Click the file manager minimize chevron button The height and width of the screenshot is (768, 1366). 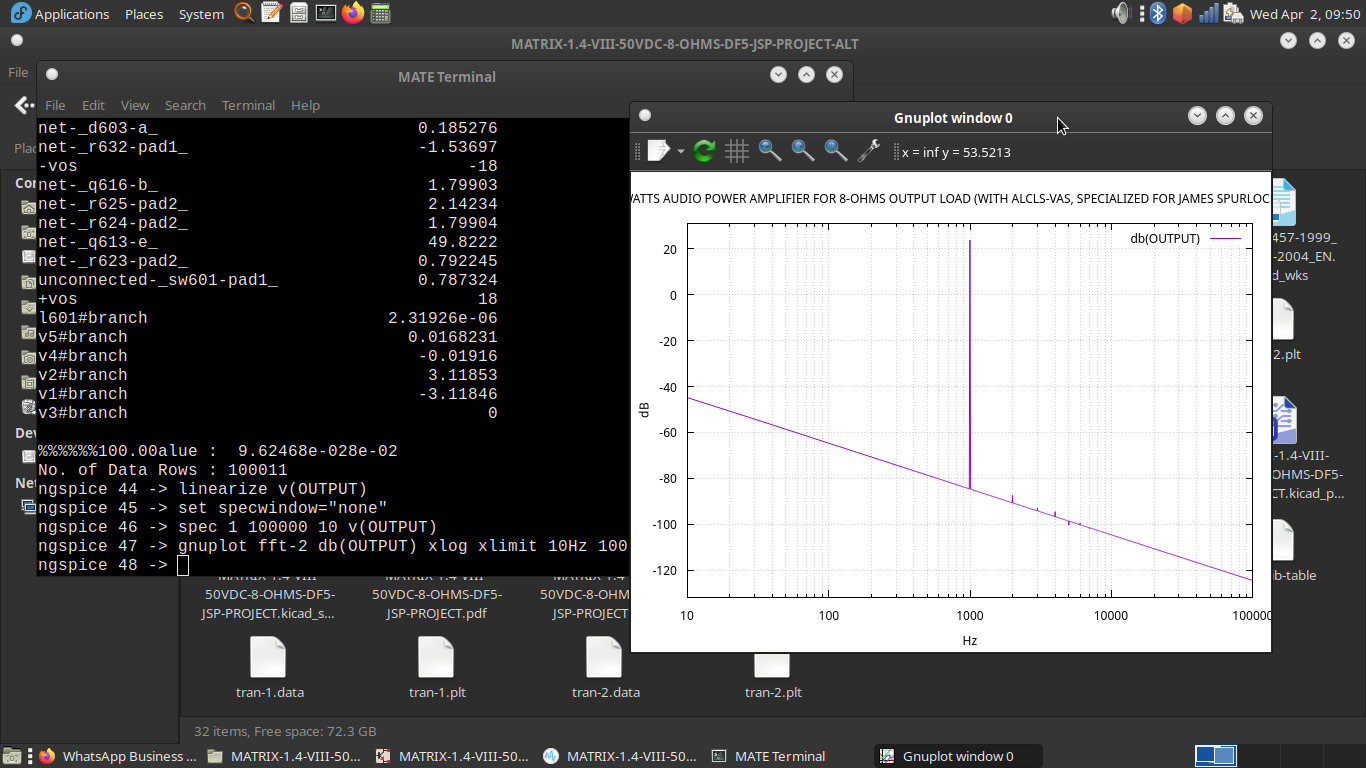(1289, 41)
